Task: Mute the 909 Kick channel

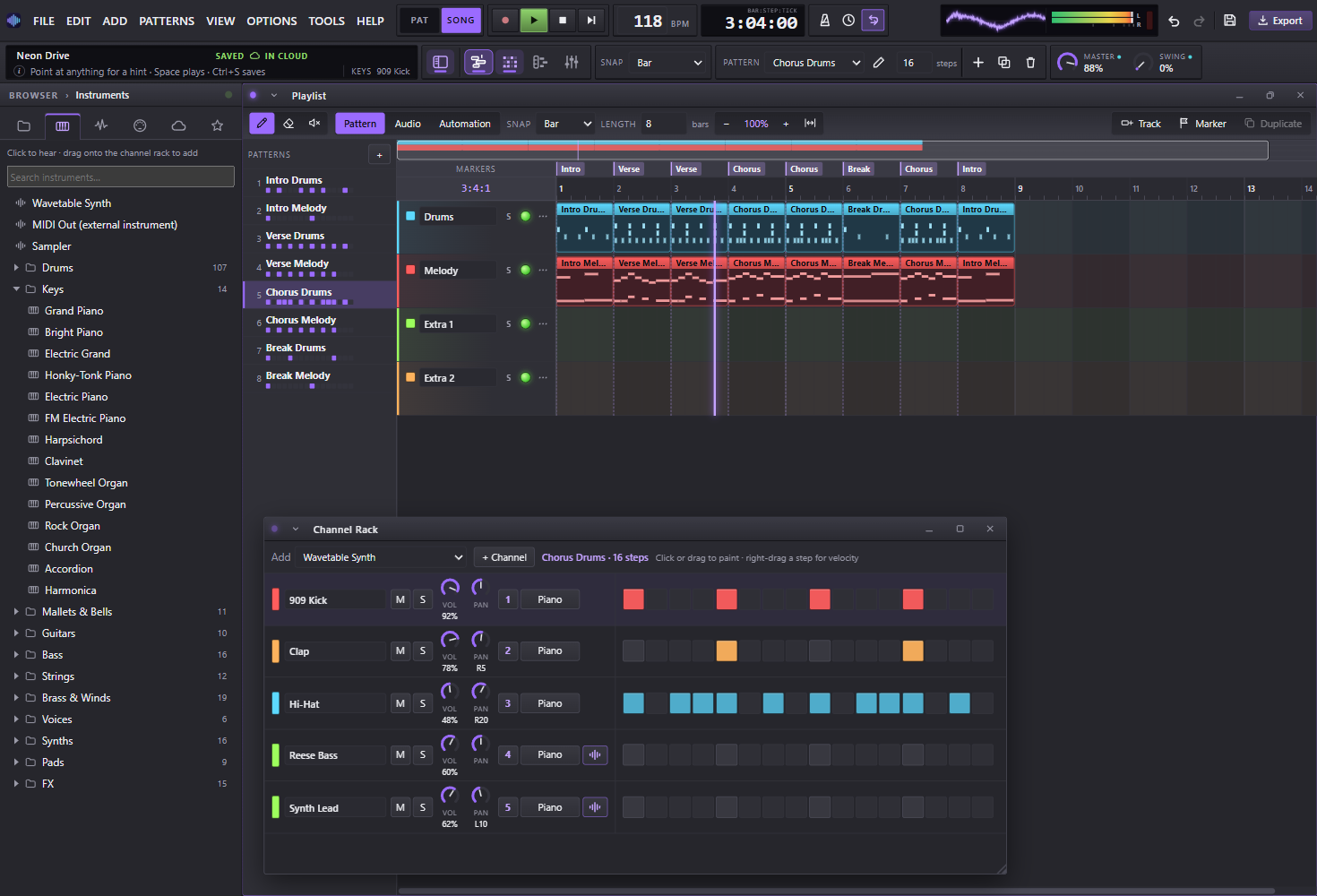Action: (400, 599)
